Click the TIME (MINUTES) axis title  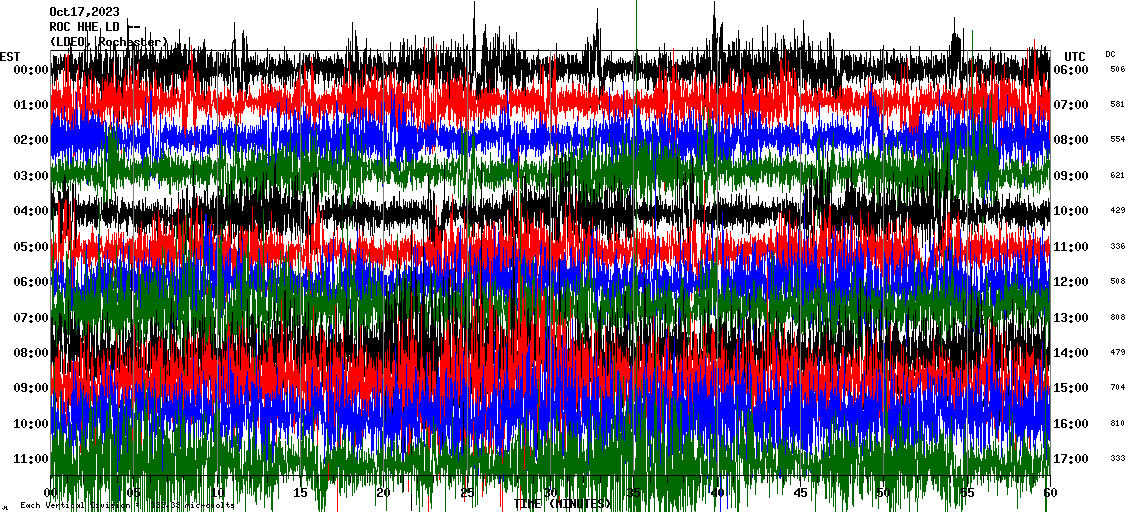tap(563, 504)
